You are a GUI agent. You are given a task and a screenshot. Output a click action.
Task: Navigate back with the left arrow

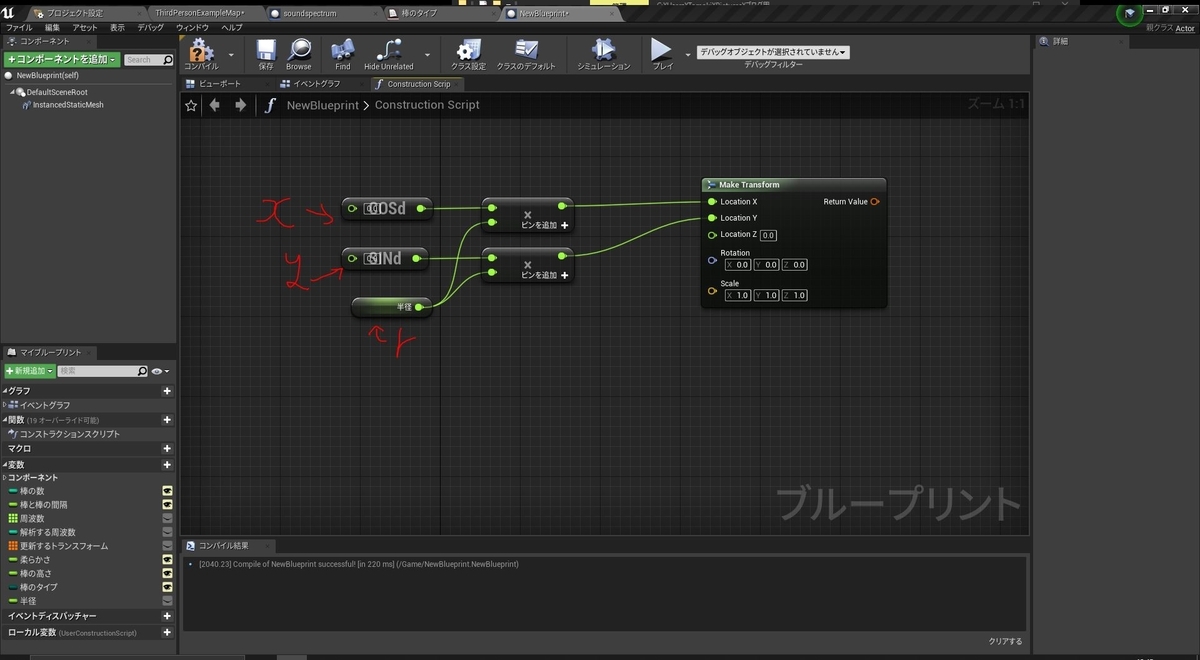[214, 105]
